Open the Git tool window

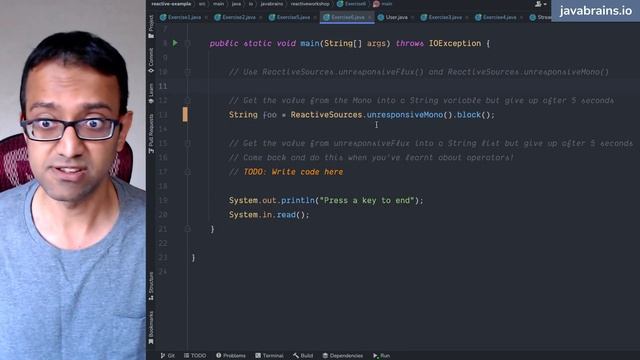coord(167,356)
